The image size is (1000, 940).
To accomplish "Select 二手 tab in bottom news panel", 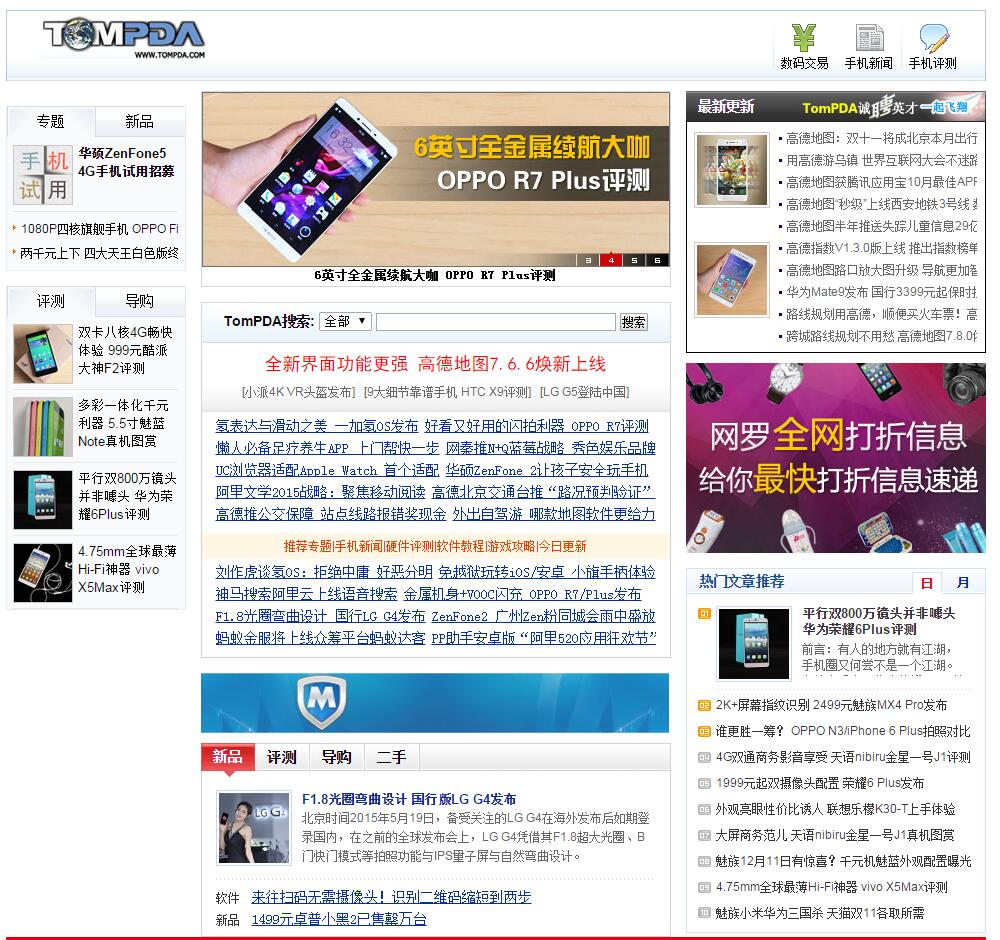I will (x=392, y=757).
